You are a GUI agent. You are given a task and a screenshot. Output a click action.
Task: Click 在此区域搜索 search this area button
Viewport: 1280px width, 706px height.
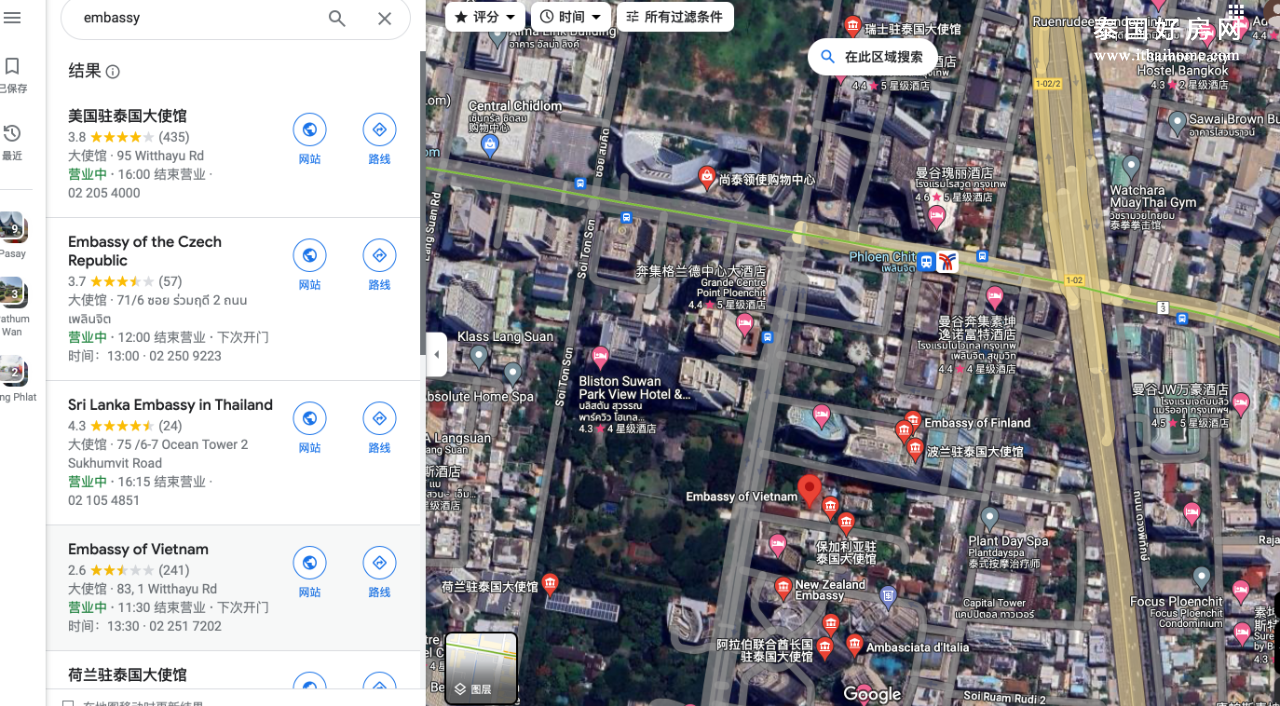(x=872, y=57)
